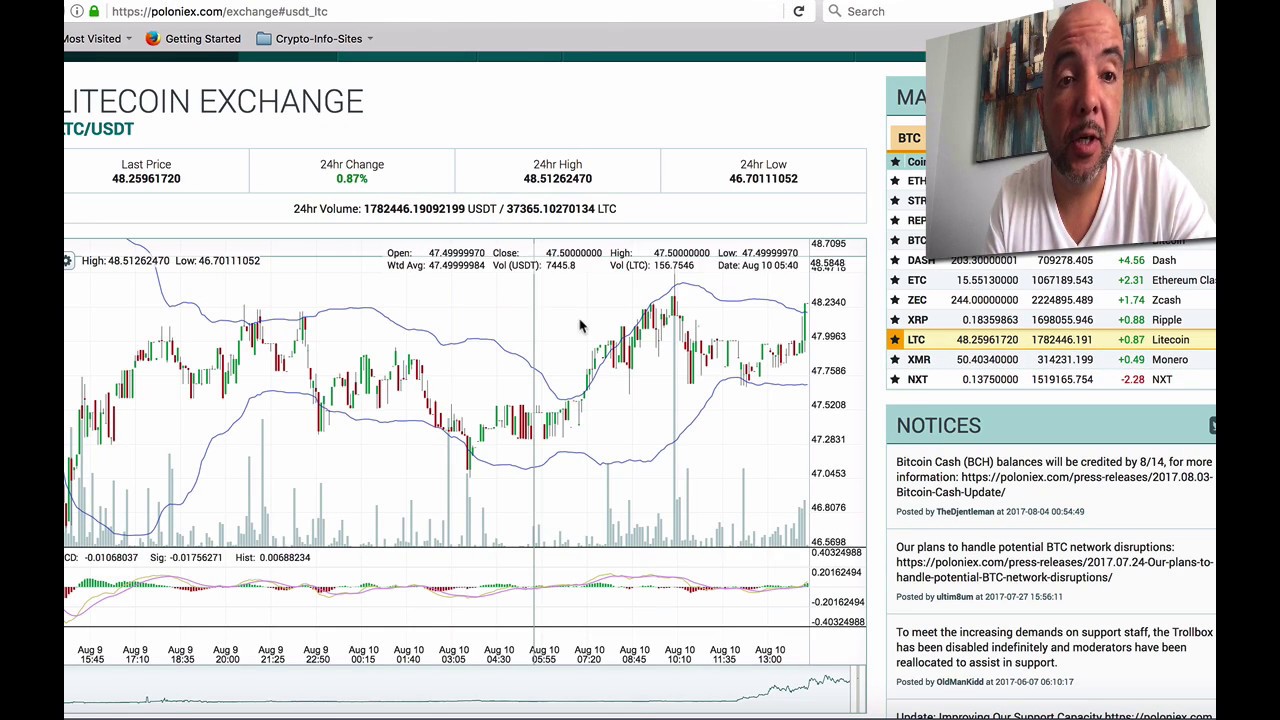Open the DASH market row
This screenshot has height=720, width=1280.
pyautogui.click(x=1050, y=260)
